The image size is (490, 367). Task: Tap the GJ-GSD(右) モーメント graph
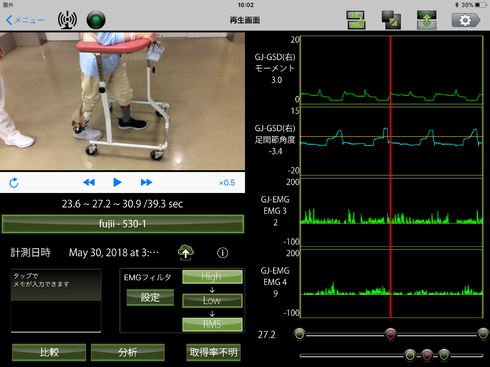click(x=392, y=70)
